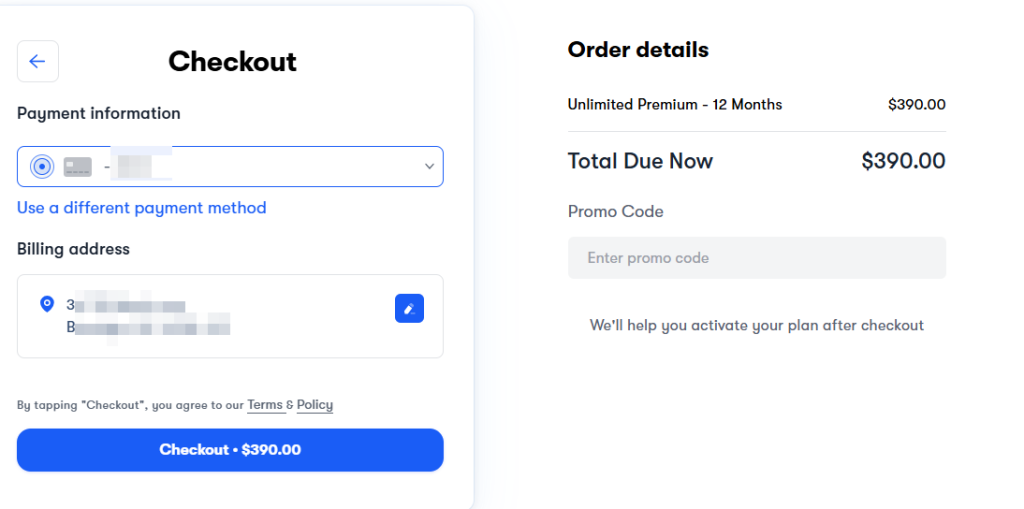1024x509 pixels.
Task: Click the Total Due Now amount
Action: coord(903,161)
